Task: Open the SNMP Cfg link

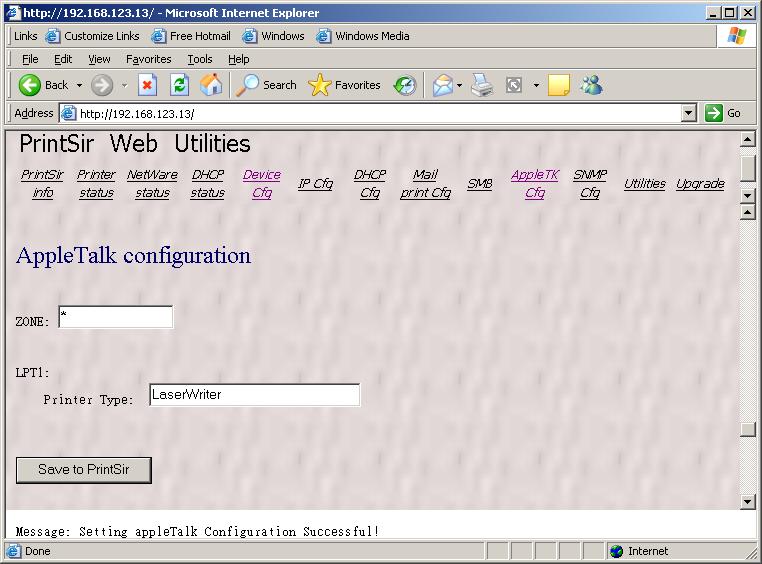Action: pyautogui.click(x=590, y=184)
